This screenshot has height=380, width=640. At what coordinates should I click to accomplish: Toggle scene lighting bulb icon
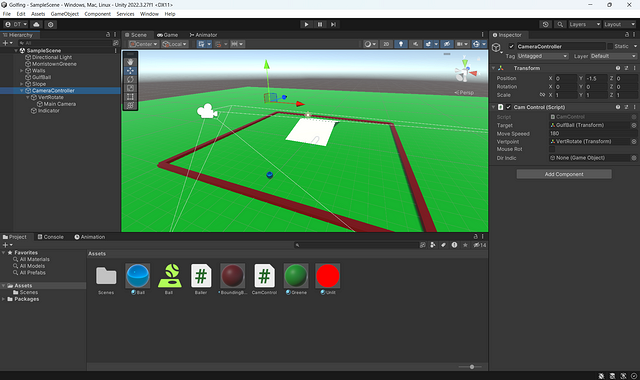(401, 44)
